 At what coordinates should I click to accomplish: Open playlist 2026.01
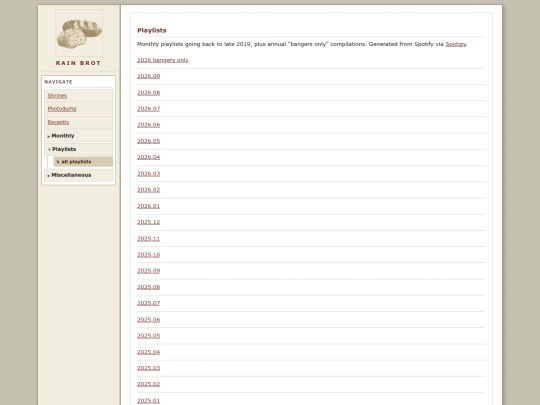148,206
